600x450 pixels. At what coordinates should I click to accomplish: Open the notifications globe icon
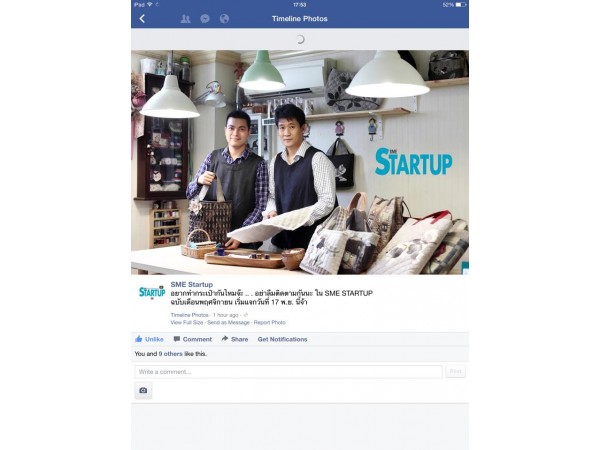[224, 19]
